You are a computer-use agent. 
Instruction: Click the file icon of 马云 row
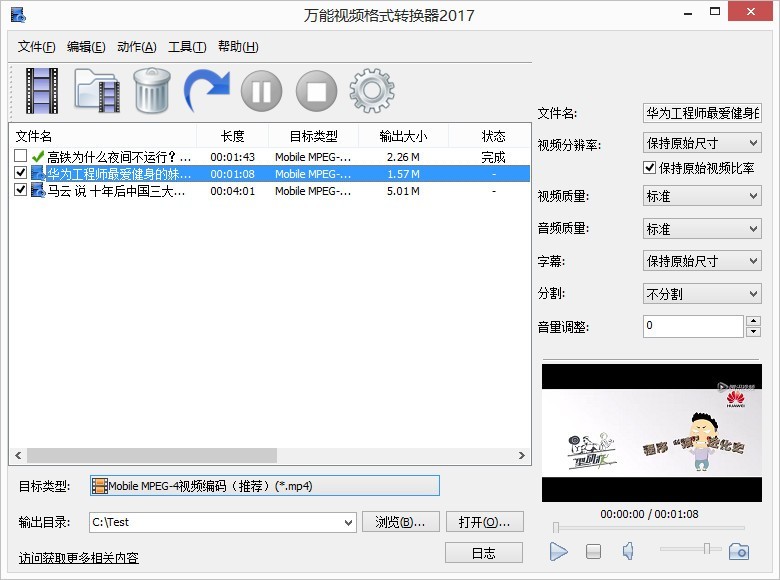38,191
